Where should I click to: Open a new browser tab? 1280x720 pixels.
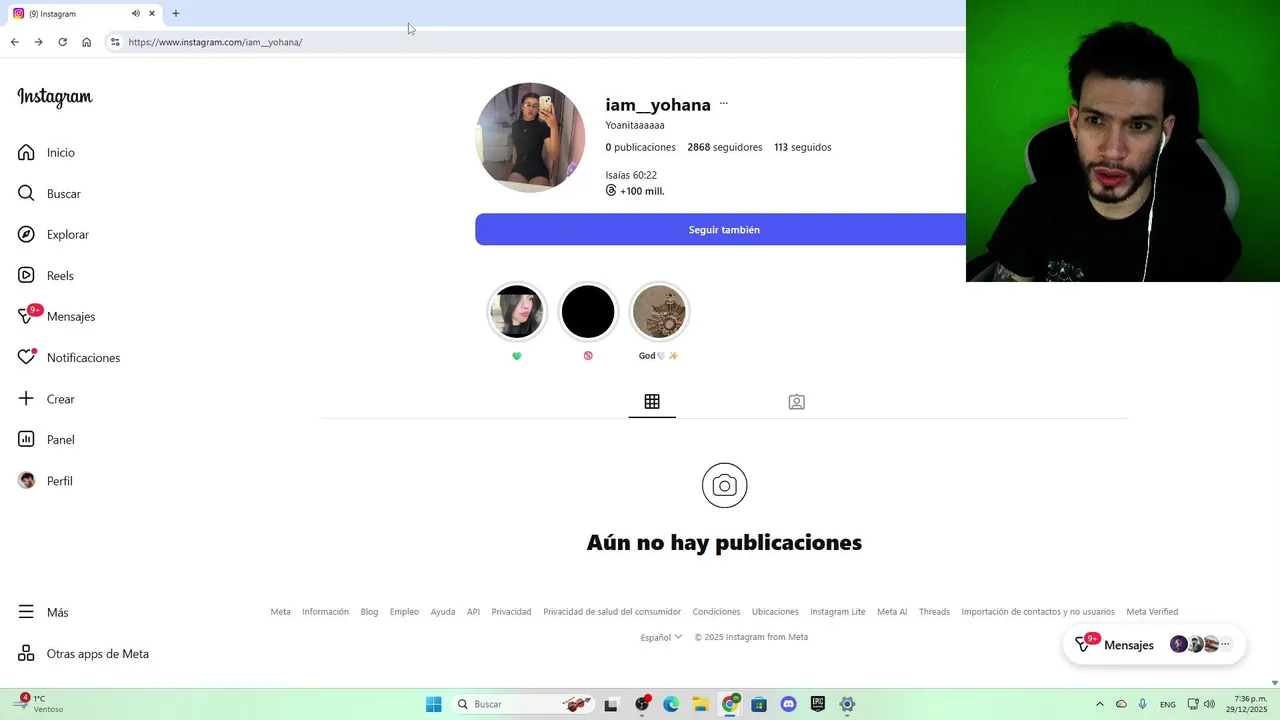coord(176,13)
